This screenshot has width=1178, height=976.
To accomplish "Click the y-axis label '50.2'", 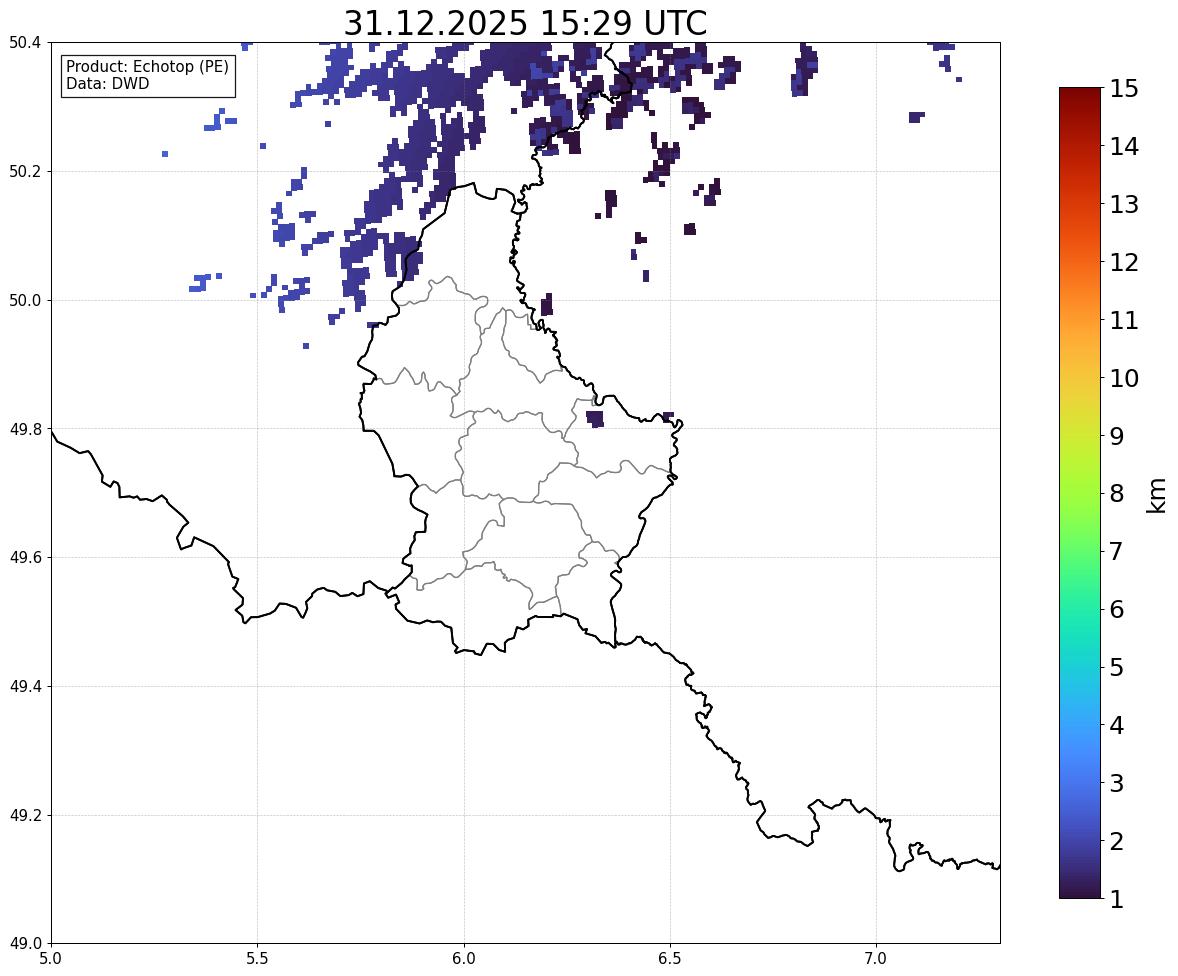I will [x=25, y=171].
